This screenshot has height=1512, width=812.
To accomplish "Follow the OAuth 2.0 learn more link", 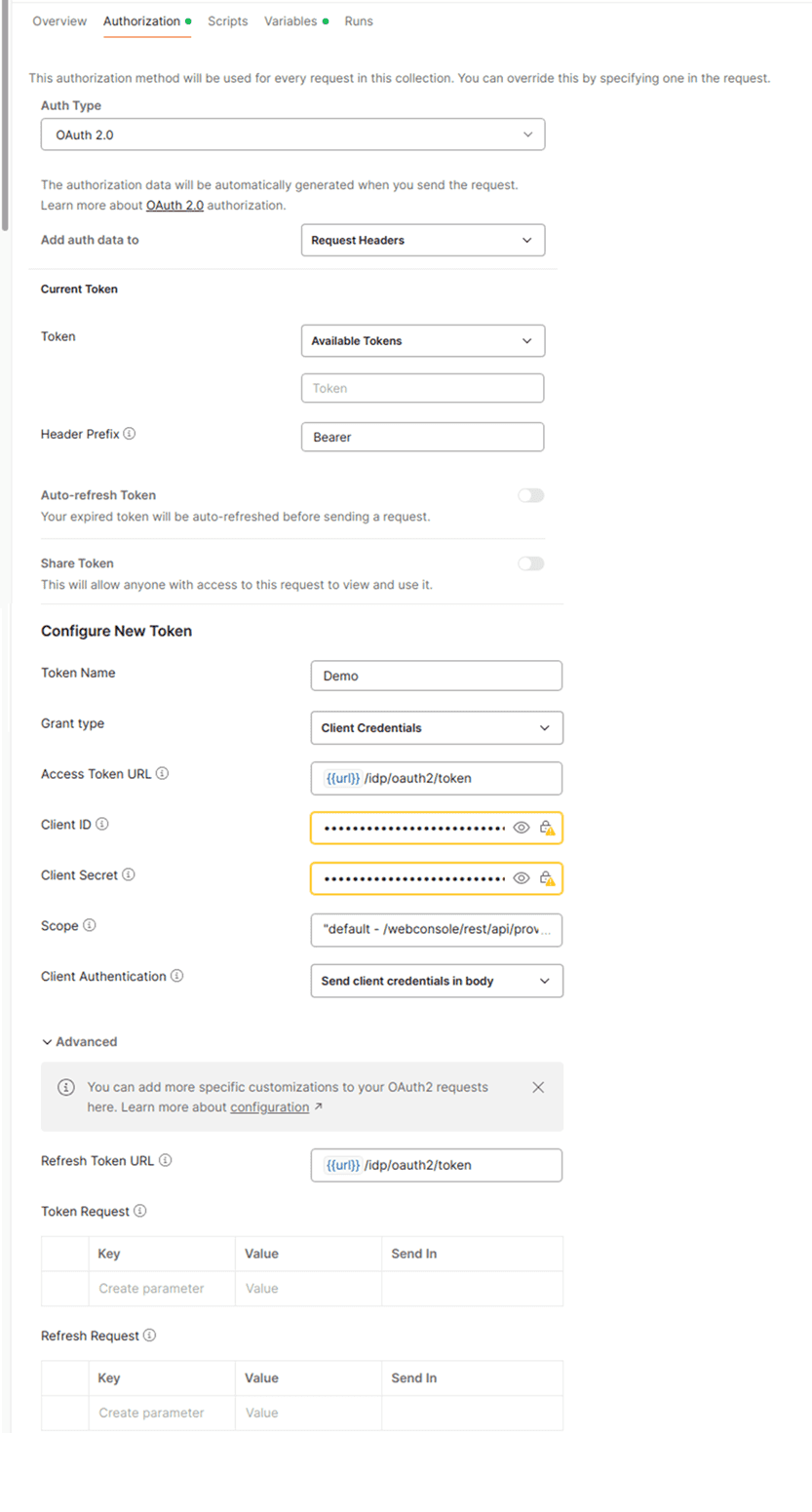I will [x=174, y=206].
